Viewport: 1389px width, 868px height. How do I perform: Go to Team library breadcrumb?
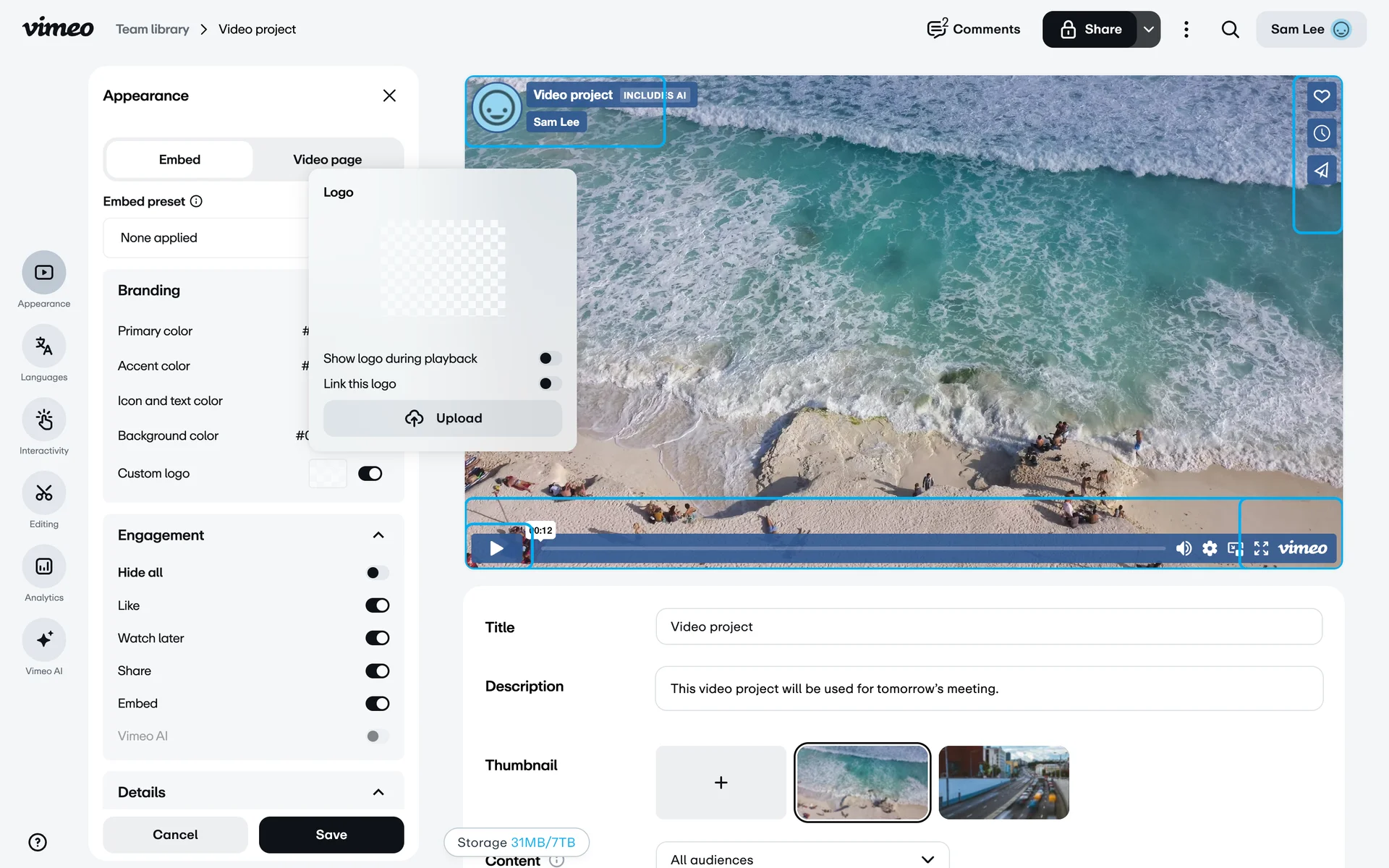point(153,30)
